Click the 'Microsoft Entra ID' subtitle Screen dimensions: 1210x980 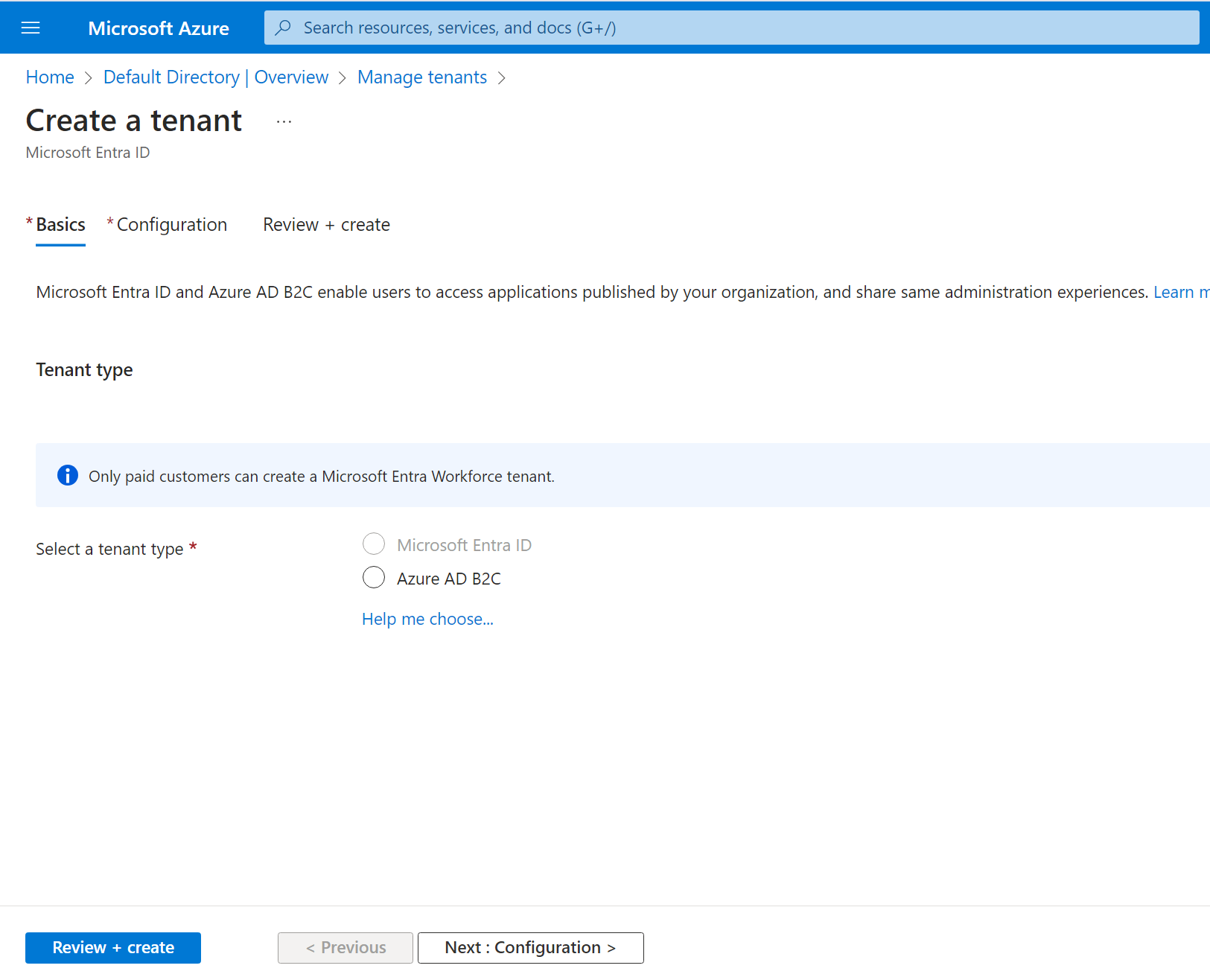click(x=88, y=153)
